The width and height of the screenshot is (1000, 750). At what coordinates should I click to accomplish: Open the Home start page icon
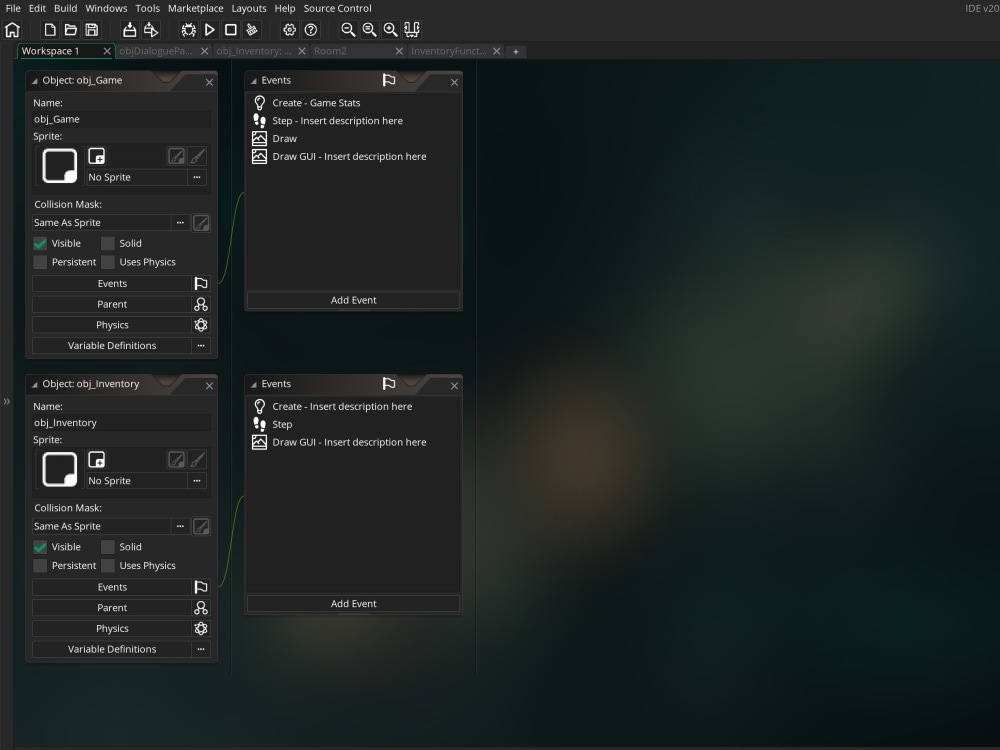coord(12,29)
